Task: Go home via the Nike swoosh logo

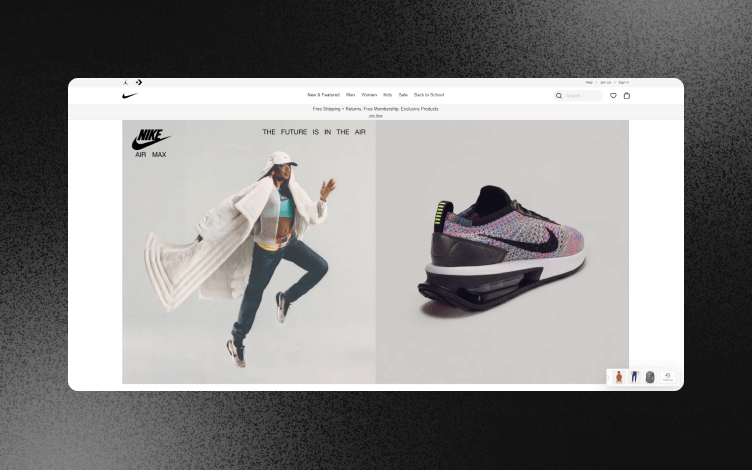Action: point(130,95)
